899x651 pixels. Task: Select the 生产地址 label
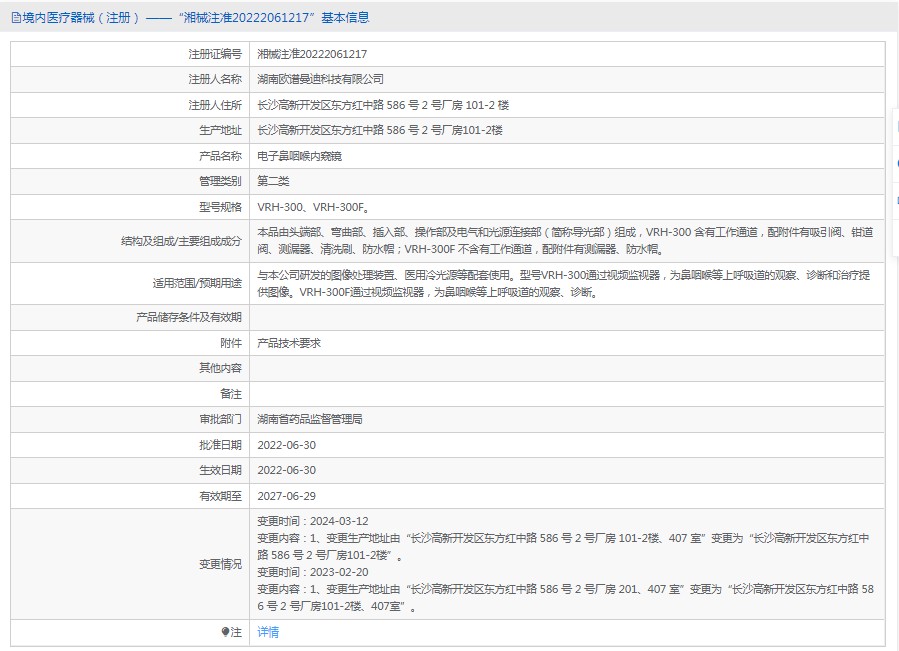point(220,130)
